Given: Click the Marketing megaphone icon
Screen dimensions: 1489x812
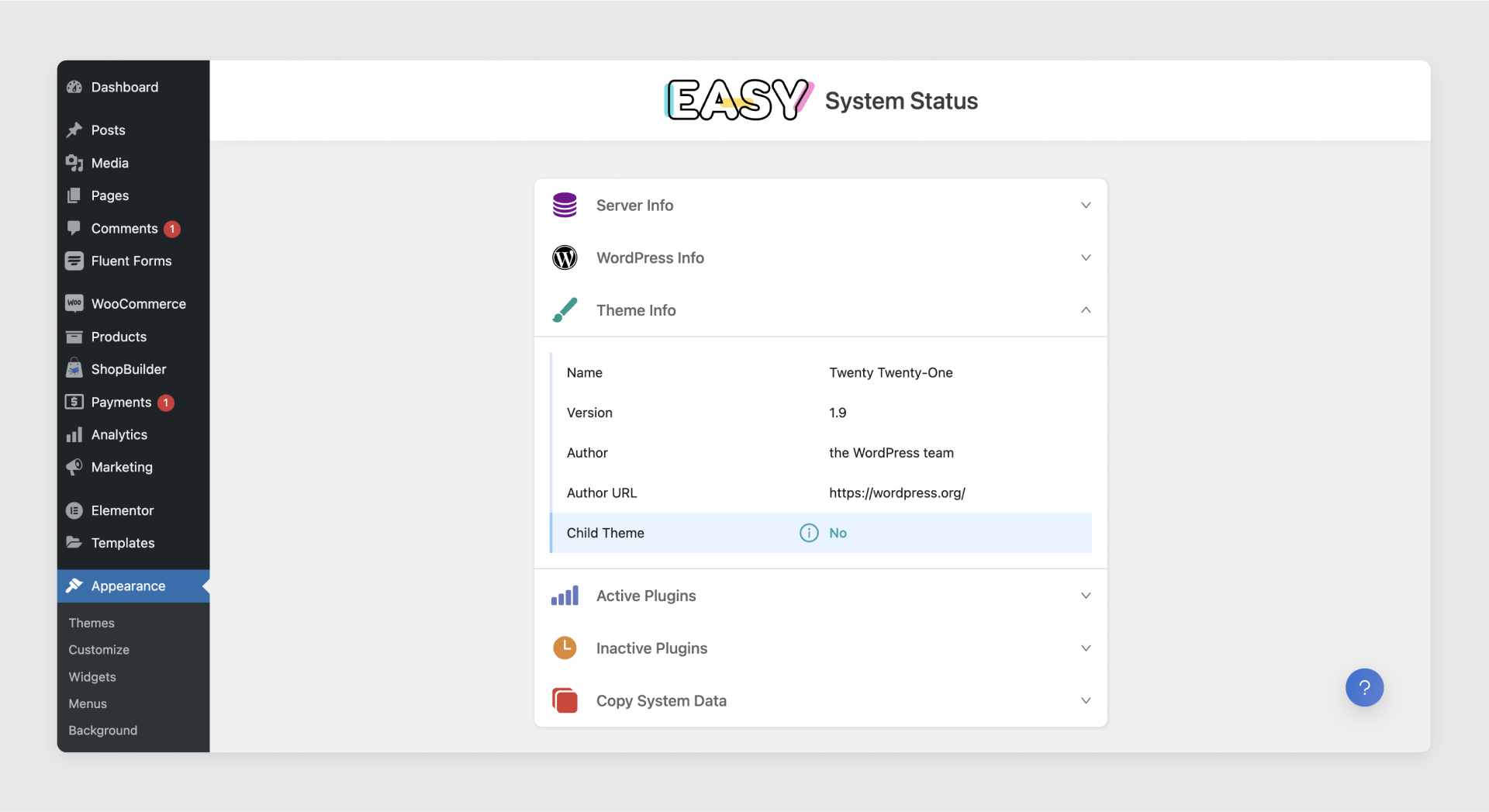Looking at the screenshot, I should (74, 467).
